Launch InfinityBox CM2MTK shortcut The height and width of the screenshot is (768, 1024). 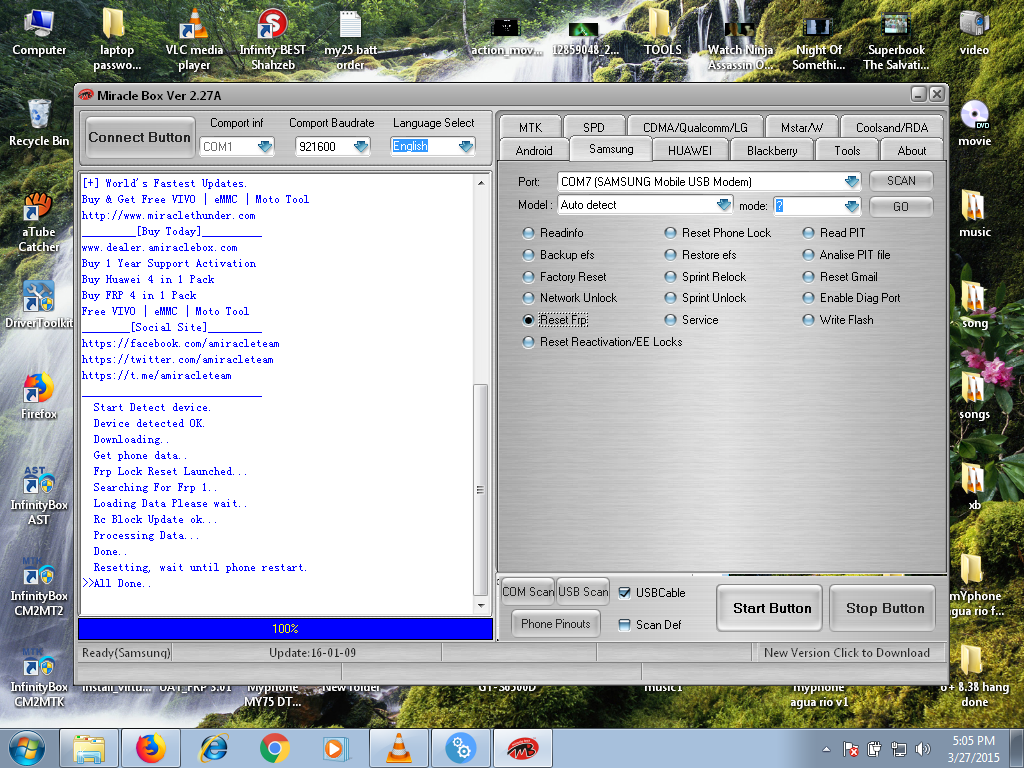pyautogui.click(x=39, y=678)
